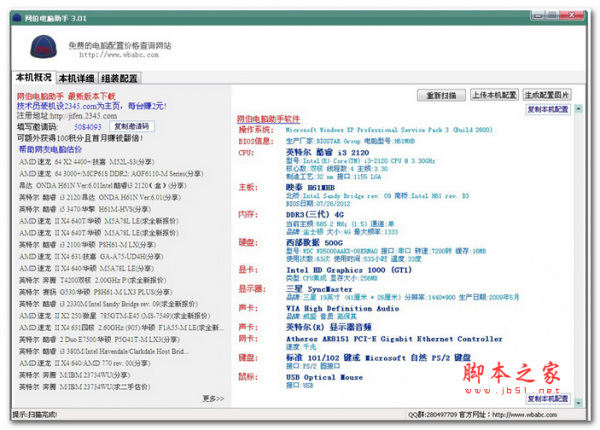Click the 网伯电脑助手软件 link

[268, 119]
